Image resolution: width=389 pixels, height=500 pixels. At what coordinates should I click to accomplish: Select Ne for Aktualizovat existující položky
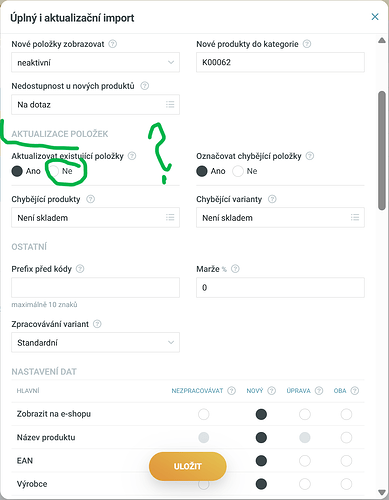pyautogui.click(x=53, y=171)
